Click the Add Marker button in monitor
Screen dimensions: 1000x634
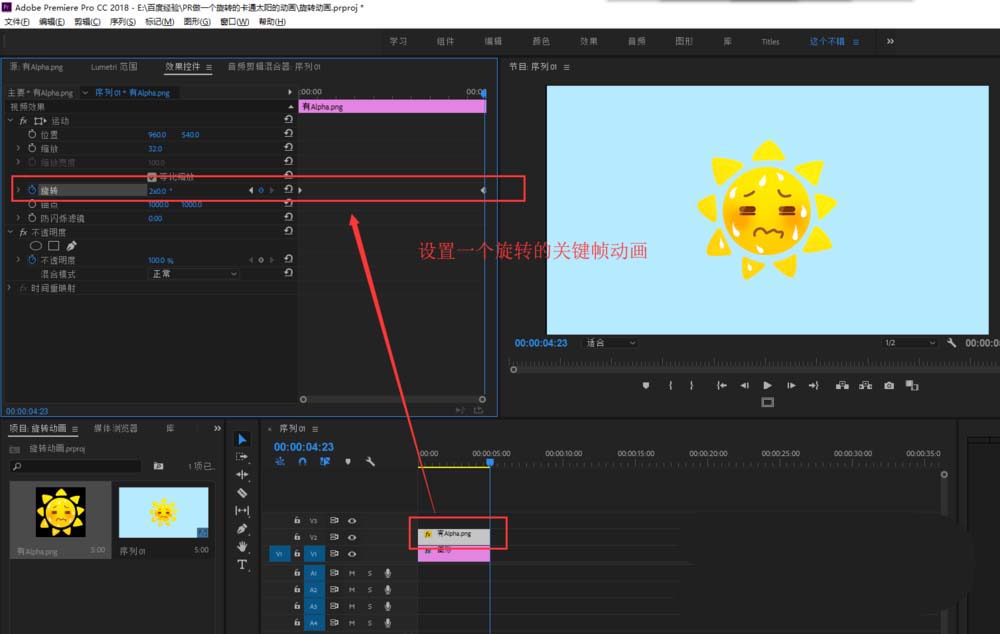click(645, 385)
